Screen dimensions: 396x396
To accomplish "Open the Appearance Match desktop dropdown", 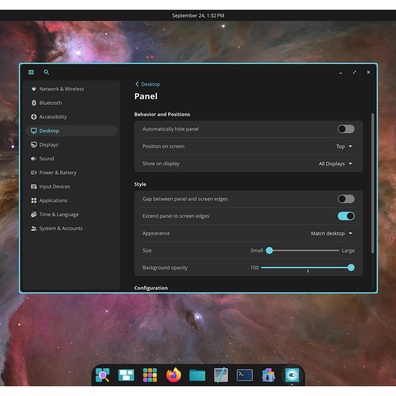I will click(331, 233).
